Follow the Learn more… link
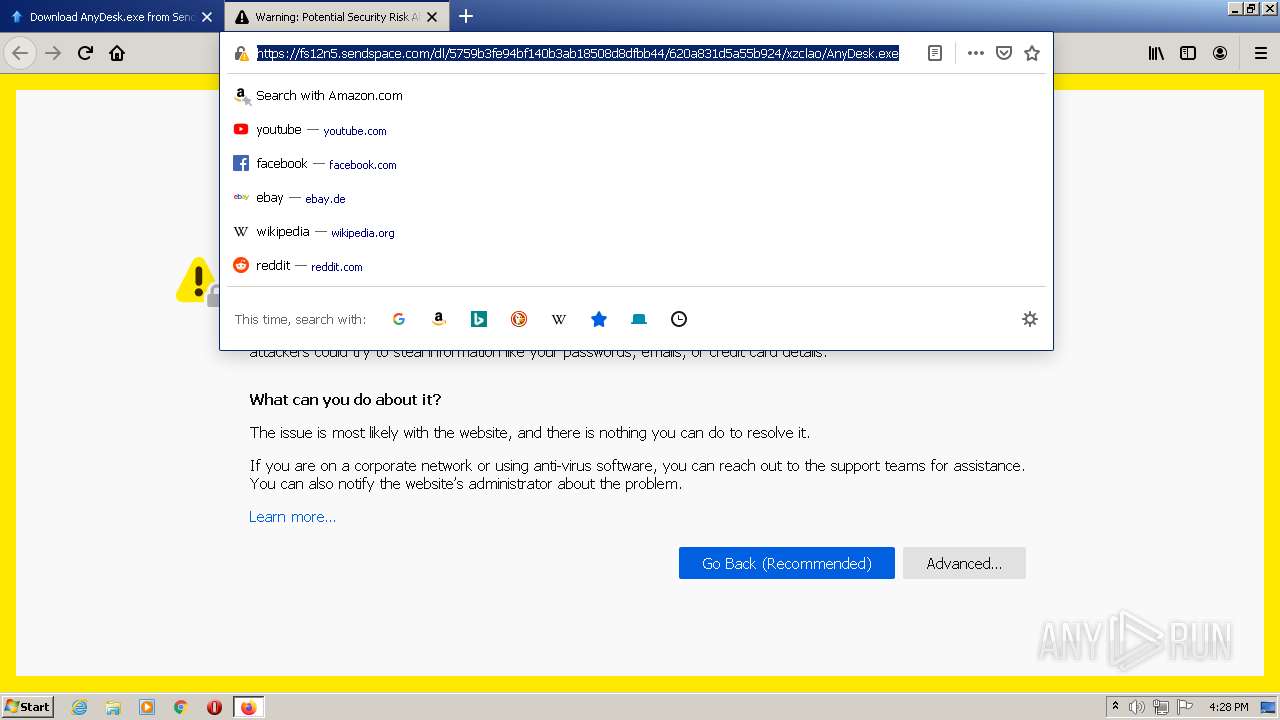 292,517
